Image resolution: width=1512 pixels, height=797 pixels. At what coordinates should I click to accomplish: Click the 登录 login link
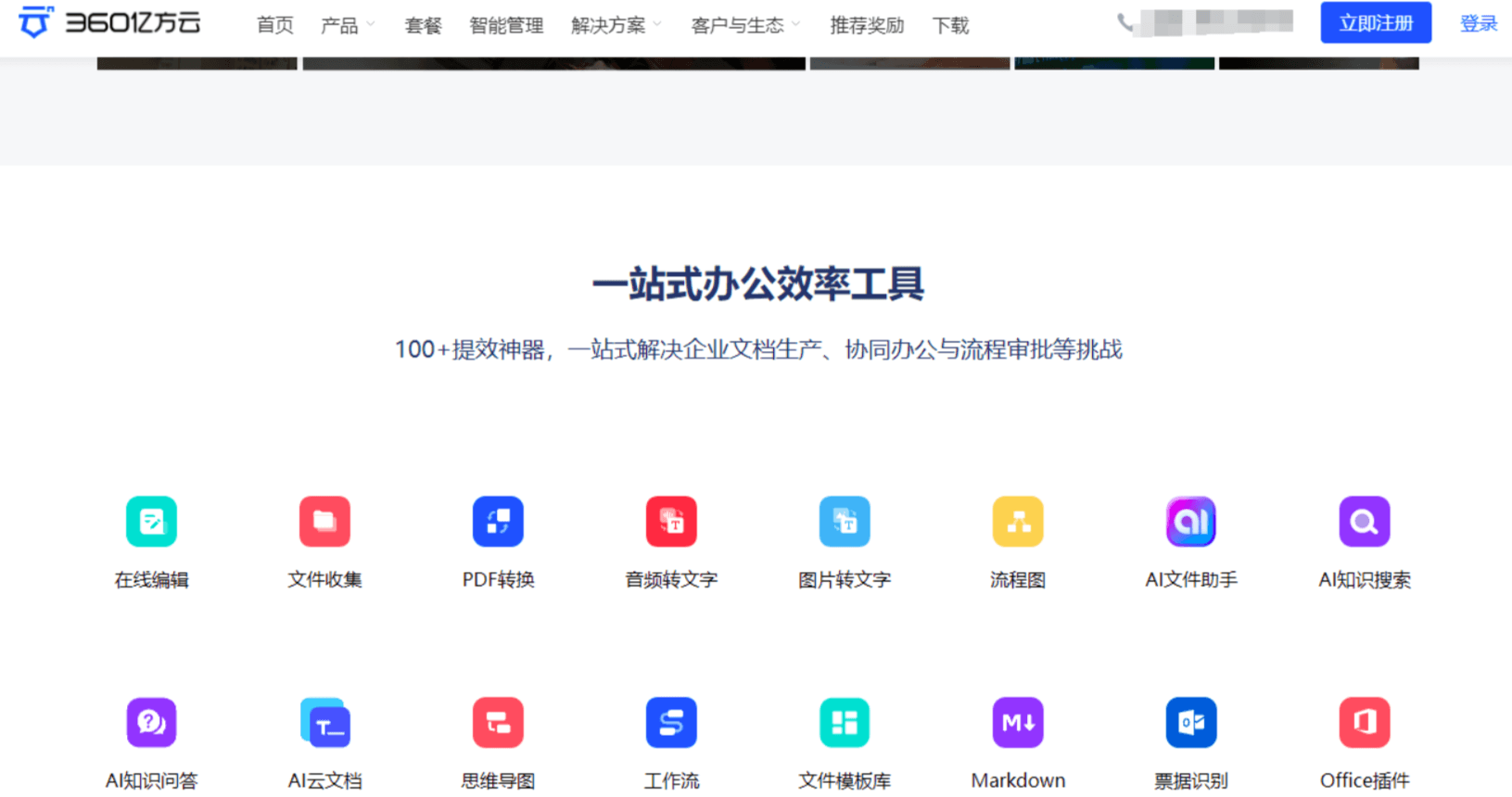point(1479,23)
